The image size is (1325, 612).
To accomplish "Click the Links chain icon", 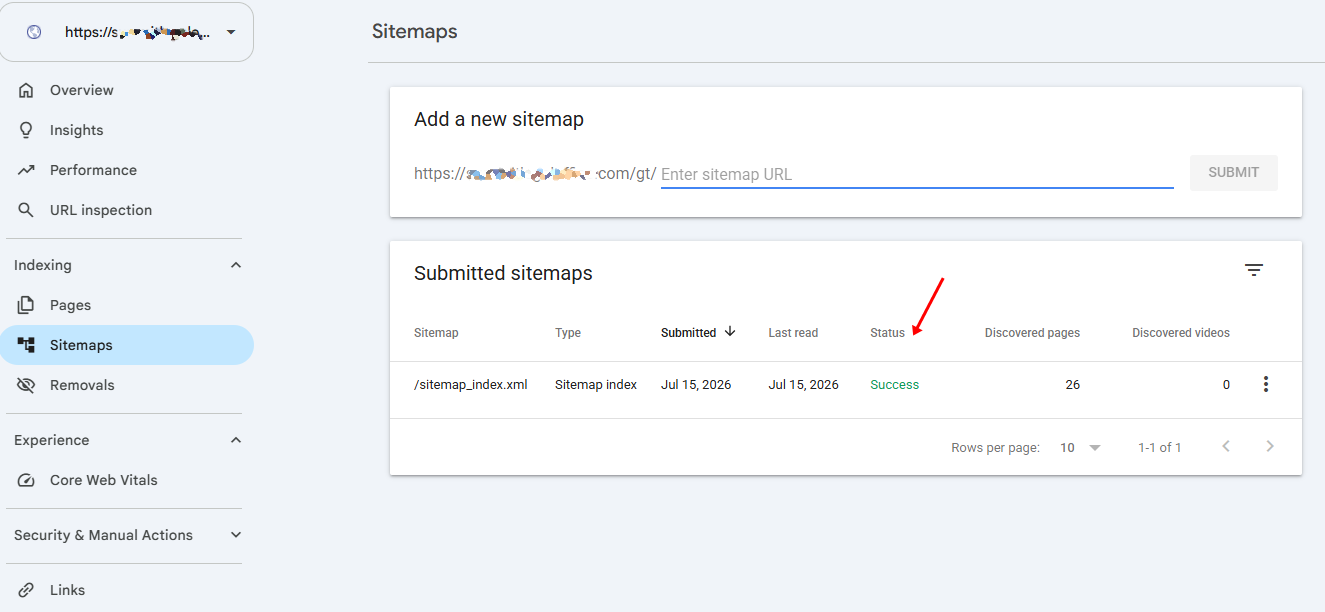I will pyautogui.click(x=26, y=590).
